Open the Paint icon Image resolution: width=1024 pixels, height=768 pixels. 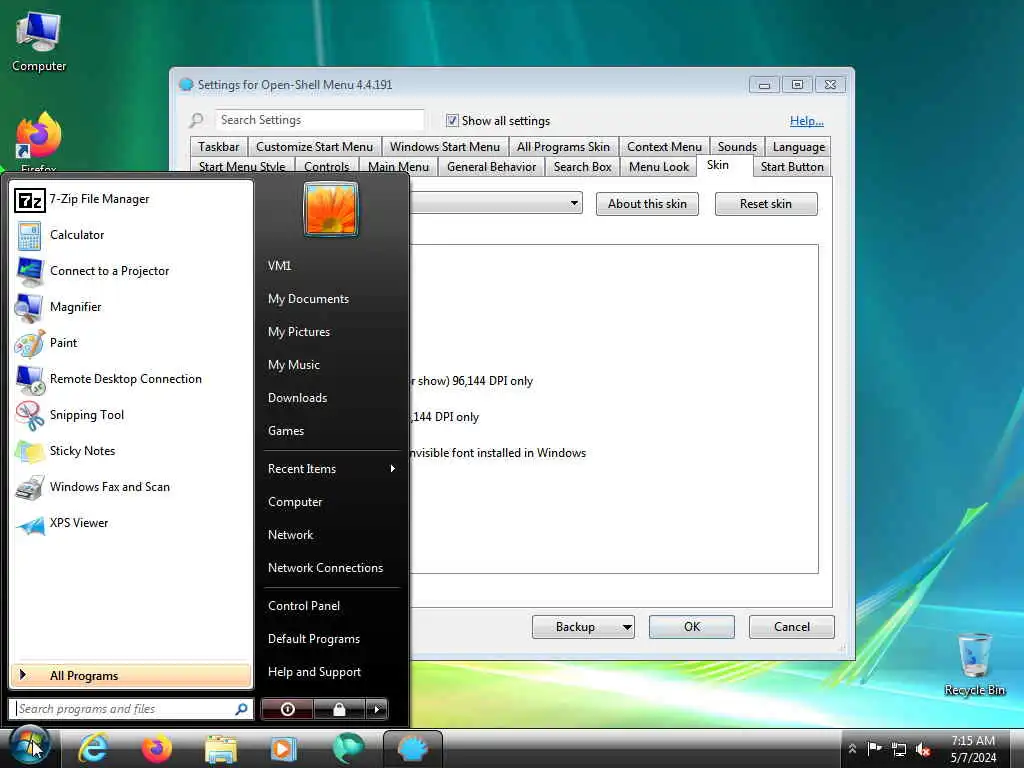point(29,344)
